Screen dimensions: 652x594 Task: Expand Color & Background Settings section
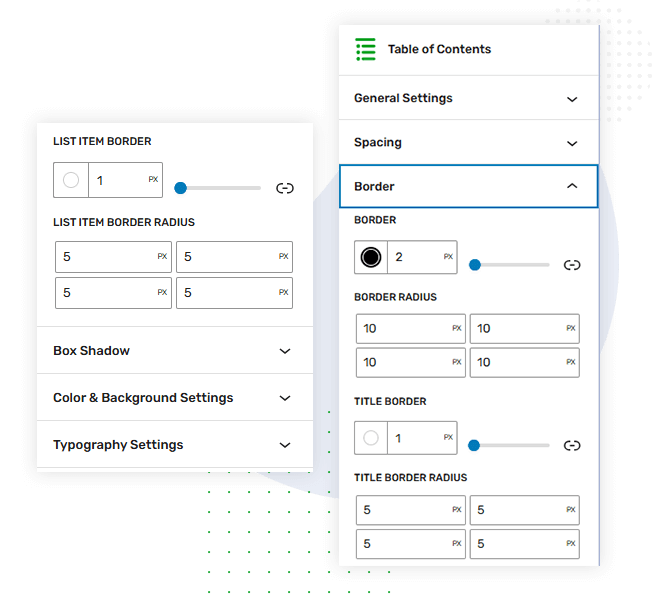174,398
